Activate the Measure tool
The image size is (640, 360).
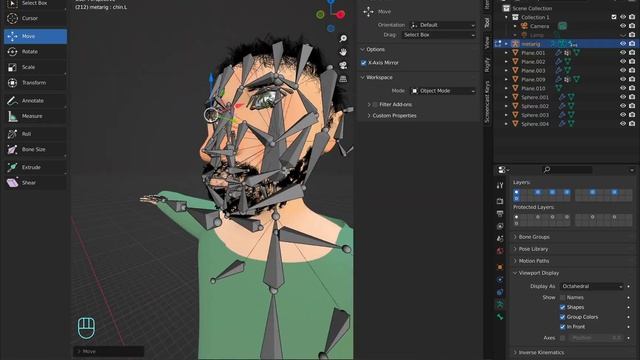(x=35, y=116)
